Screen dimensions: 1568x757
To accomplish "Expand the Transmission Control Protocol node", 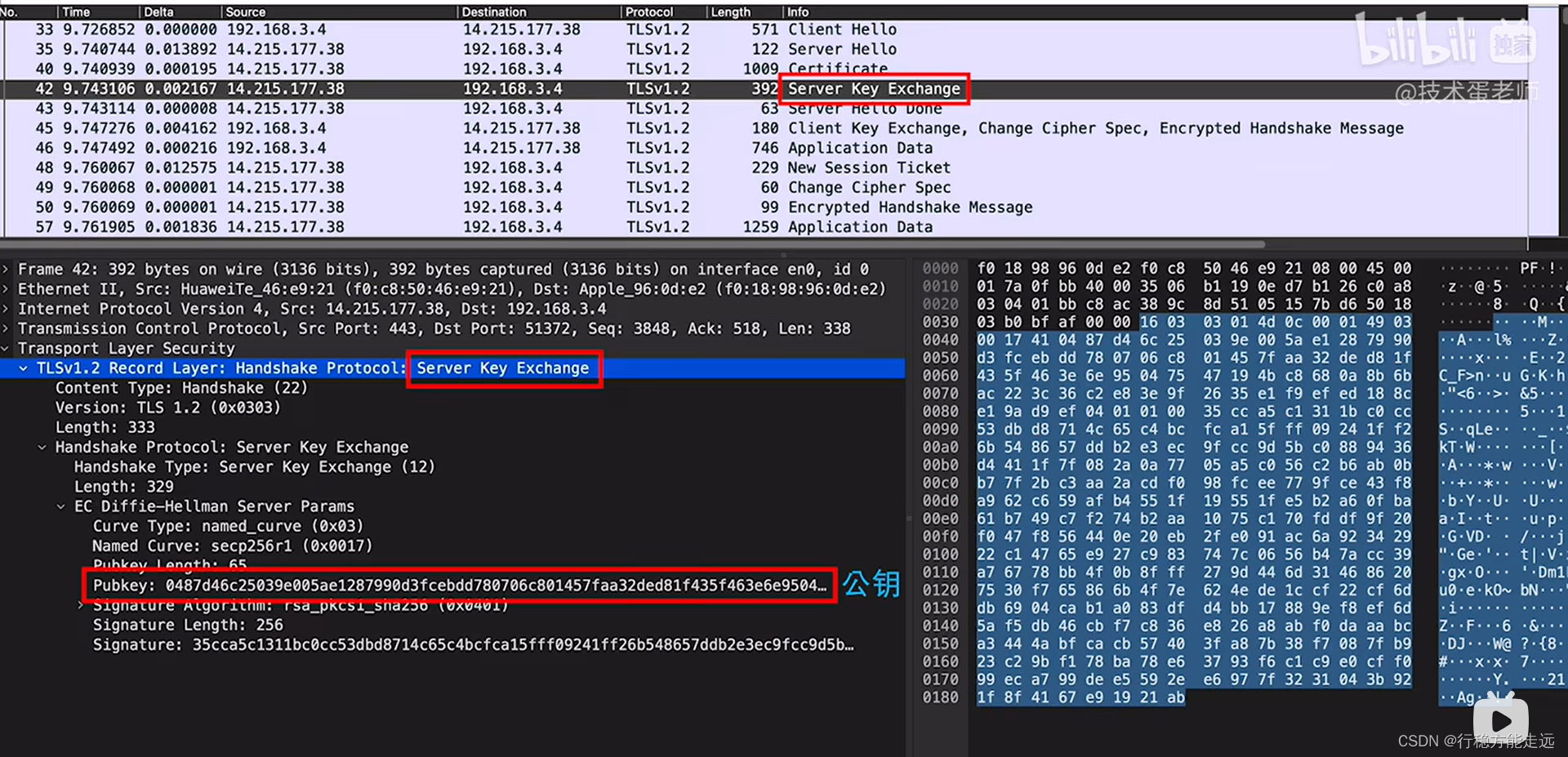I will pyautogui.click(x=7, y=328).
